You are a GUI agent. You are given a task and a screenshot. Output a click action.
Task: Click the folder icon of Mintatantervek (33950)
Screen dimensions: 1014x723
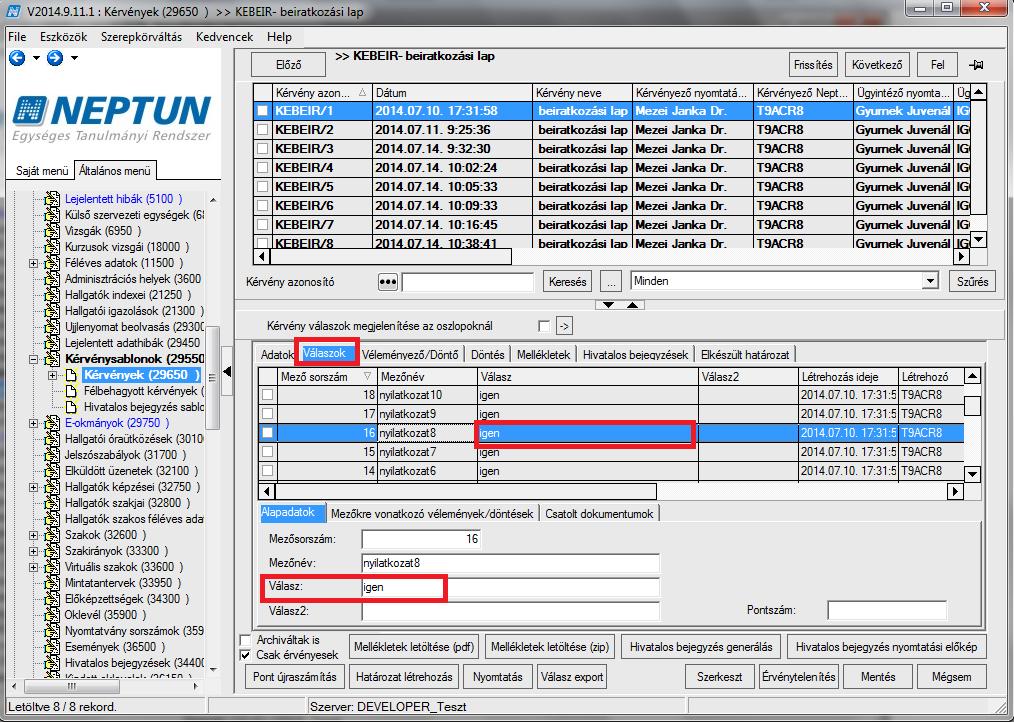pyautogui.click(x=52, y=583)
